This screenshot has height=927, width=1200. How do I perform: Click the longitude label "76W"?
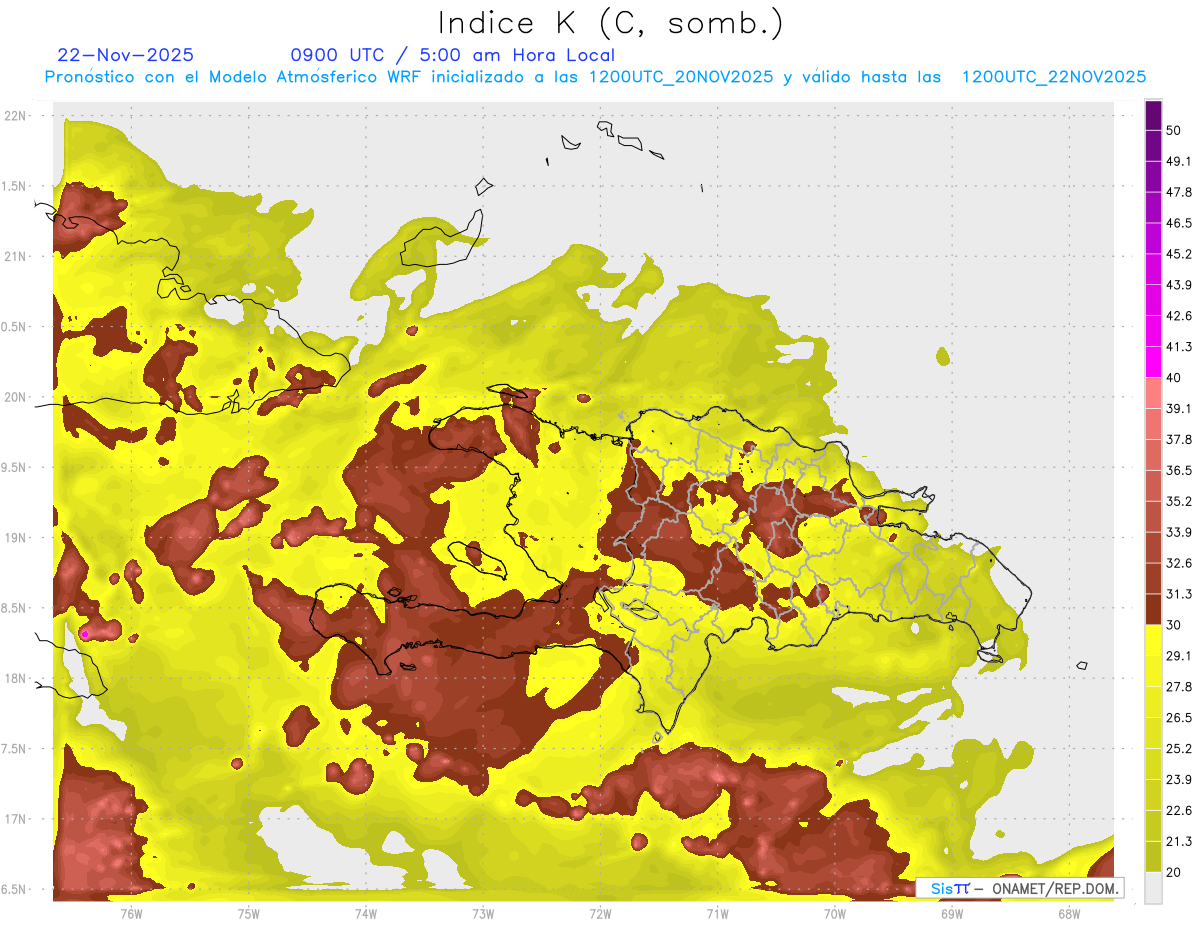click(x=131, y=913)
